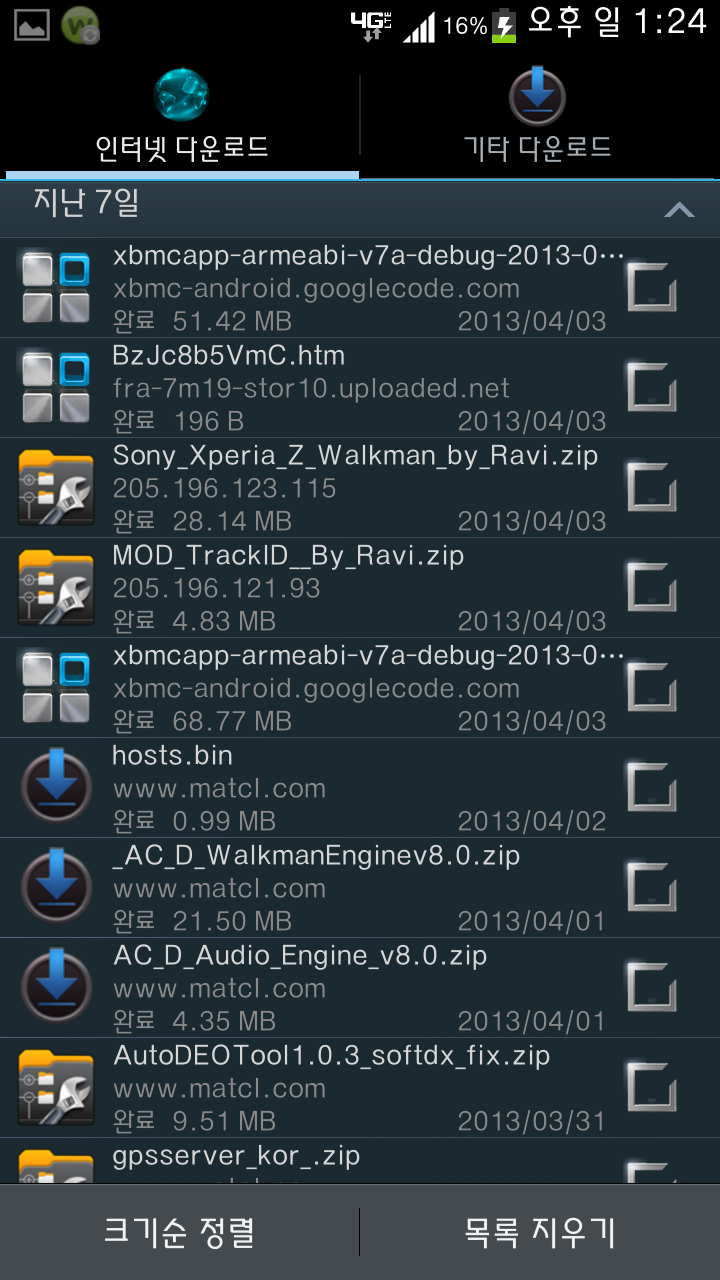Tap the download icon for _AC_D_WalkmanEnginev8.0.zip

coord(56,888)
